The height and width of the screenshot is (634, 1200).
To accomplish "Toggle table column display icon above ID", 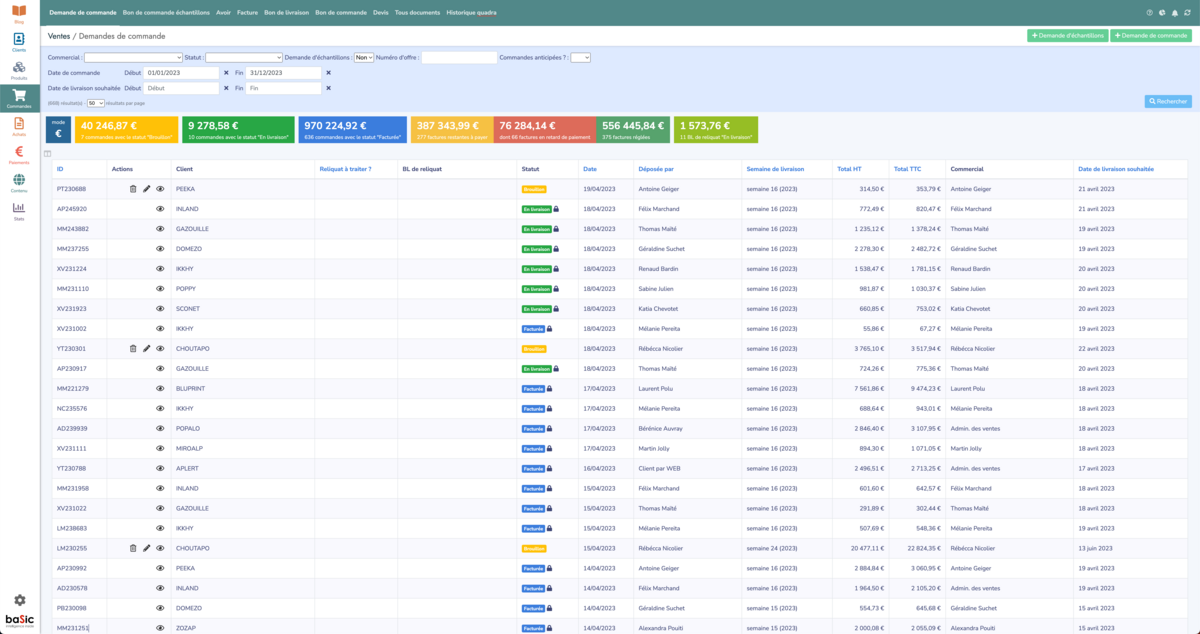I will 48,153.
